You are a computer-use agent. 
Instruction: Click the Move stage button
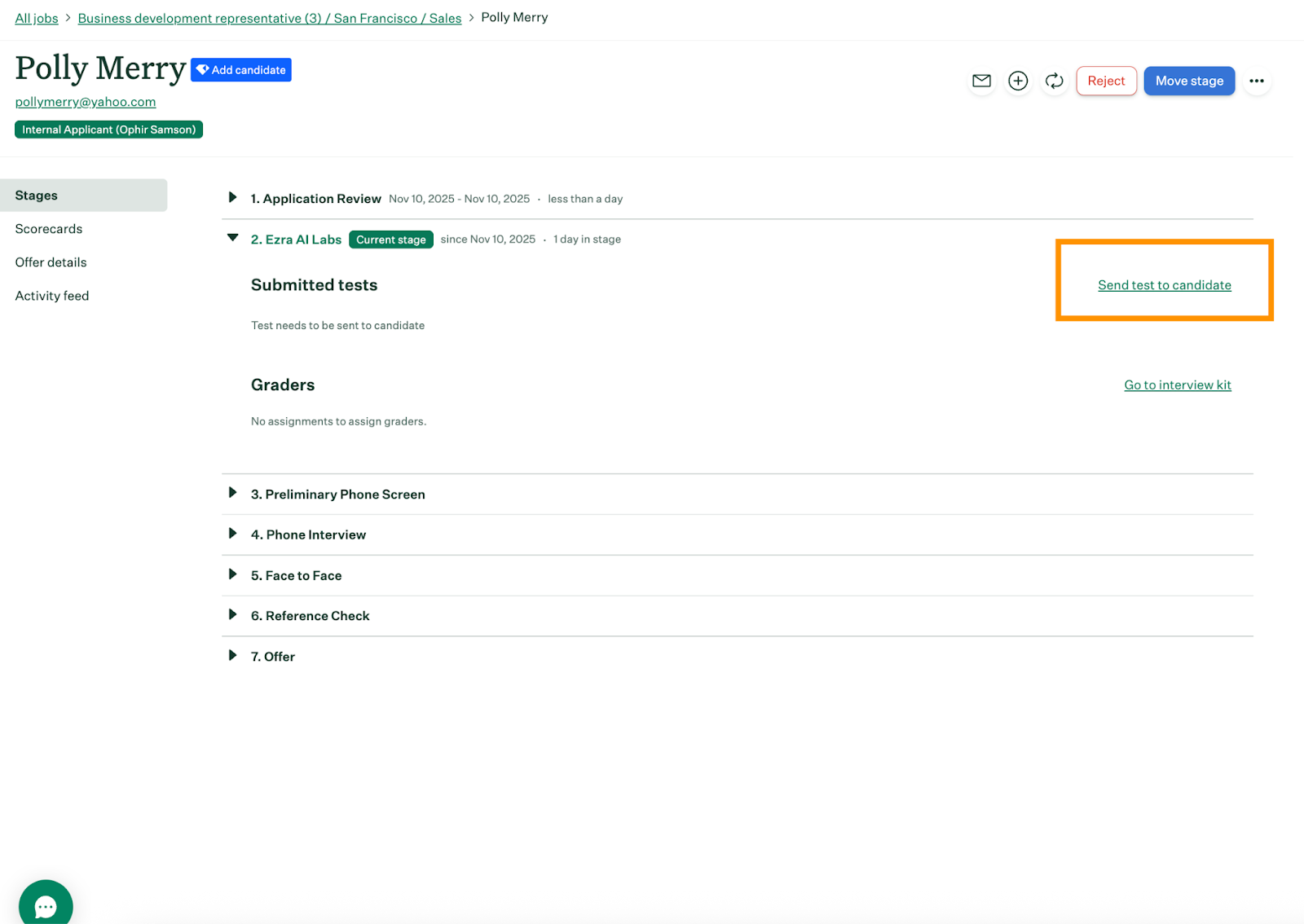1189,81
